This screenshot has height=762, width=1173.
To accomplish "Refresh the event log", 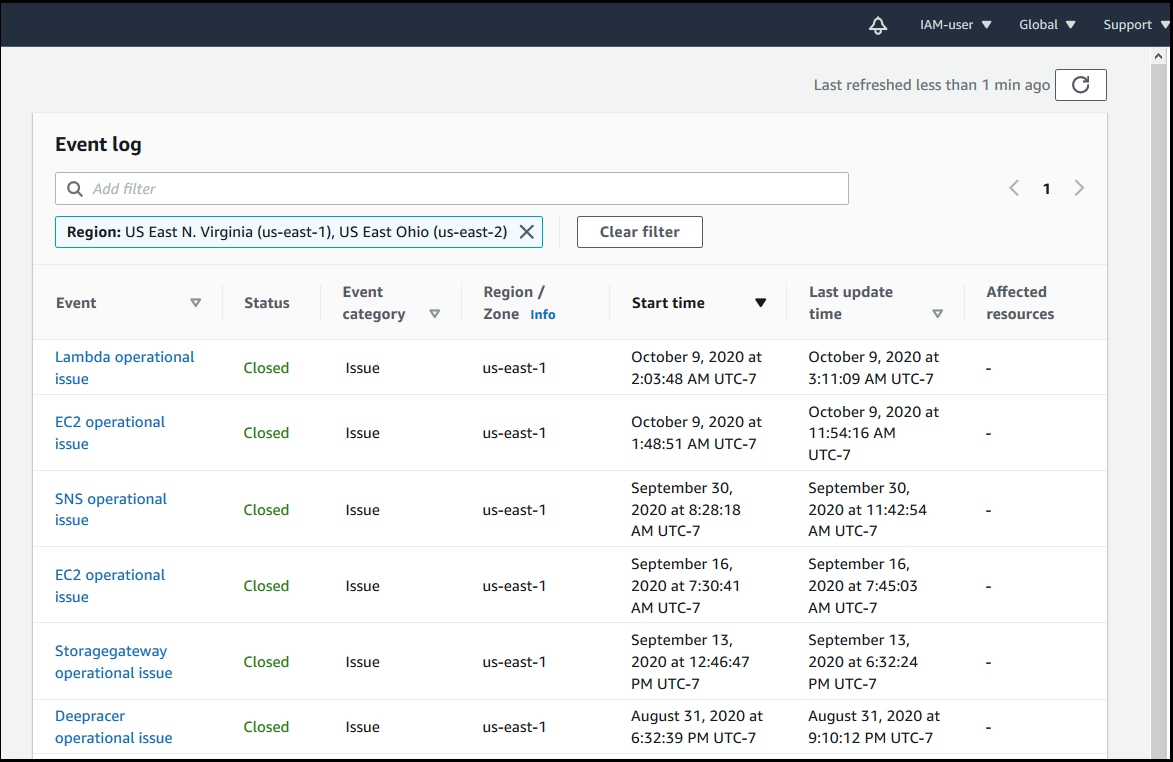I will coord(1080,84).
